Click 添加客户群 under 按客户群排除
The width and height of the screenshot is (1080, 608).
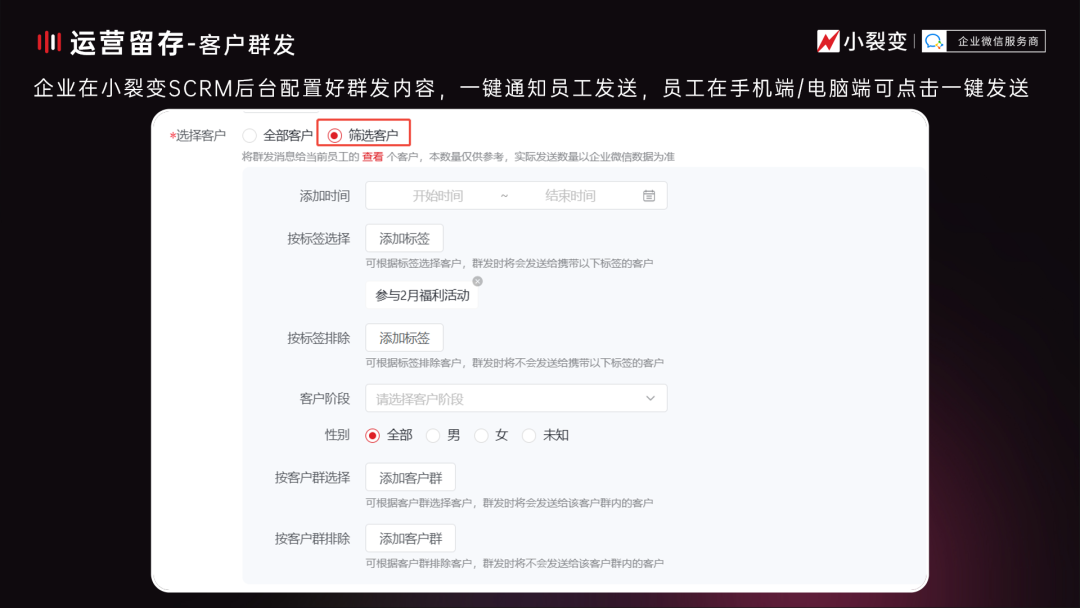pos(411,538)
